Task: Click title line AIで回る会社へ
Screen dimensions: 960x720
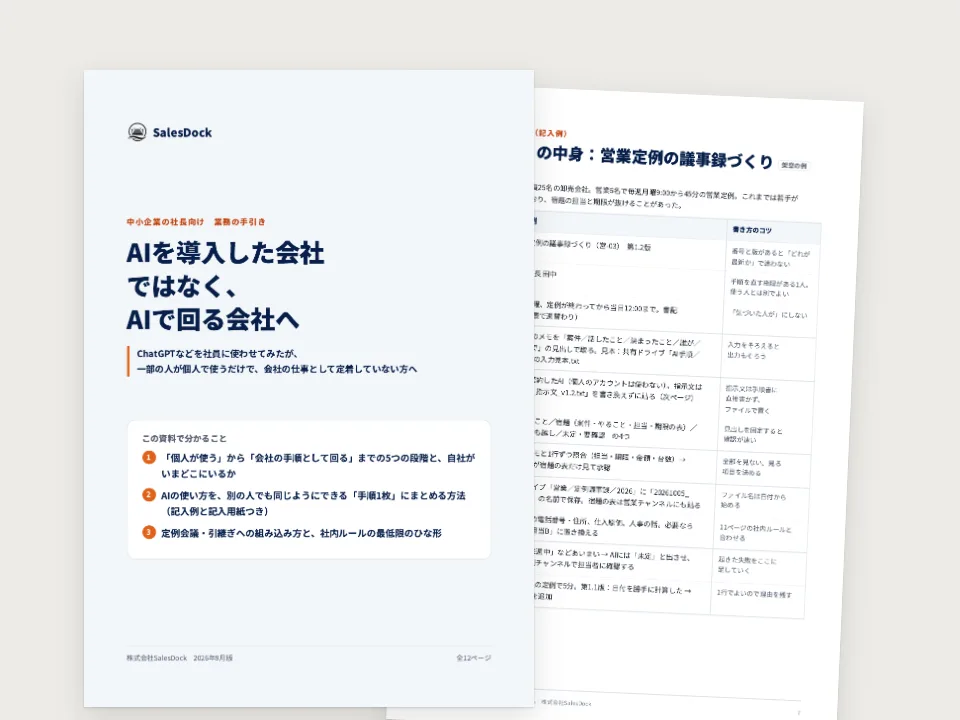Action: (x=213, y=320)
